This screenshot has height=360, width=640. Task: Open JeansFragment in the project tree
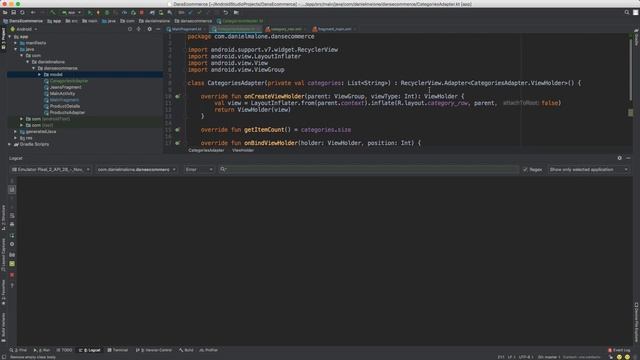(x=62, y=87)
